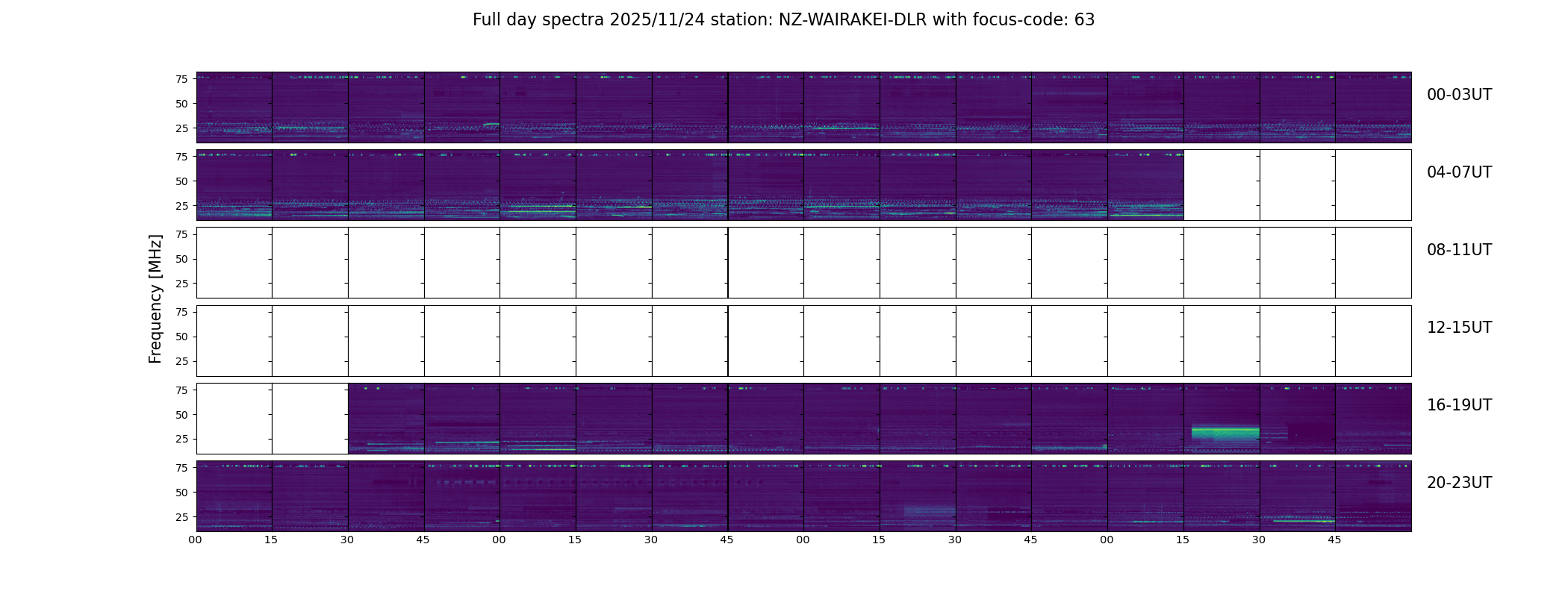Click the rightmost 45 time tick label

click(x=1334, y=540)
